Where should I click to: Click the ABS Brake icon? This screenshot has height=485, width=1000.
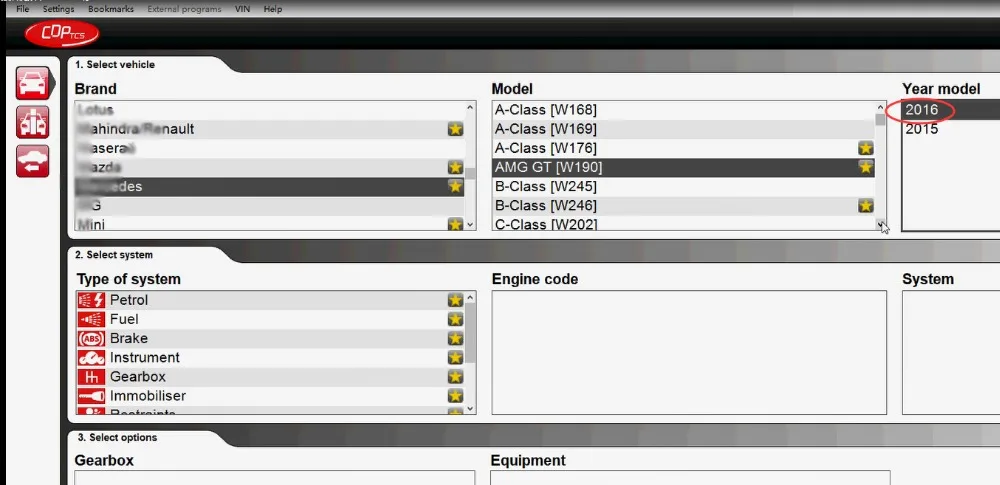[91, 338]
